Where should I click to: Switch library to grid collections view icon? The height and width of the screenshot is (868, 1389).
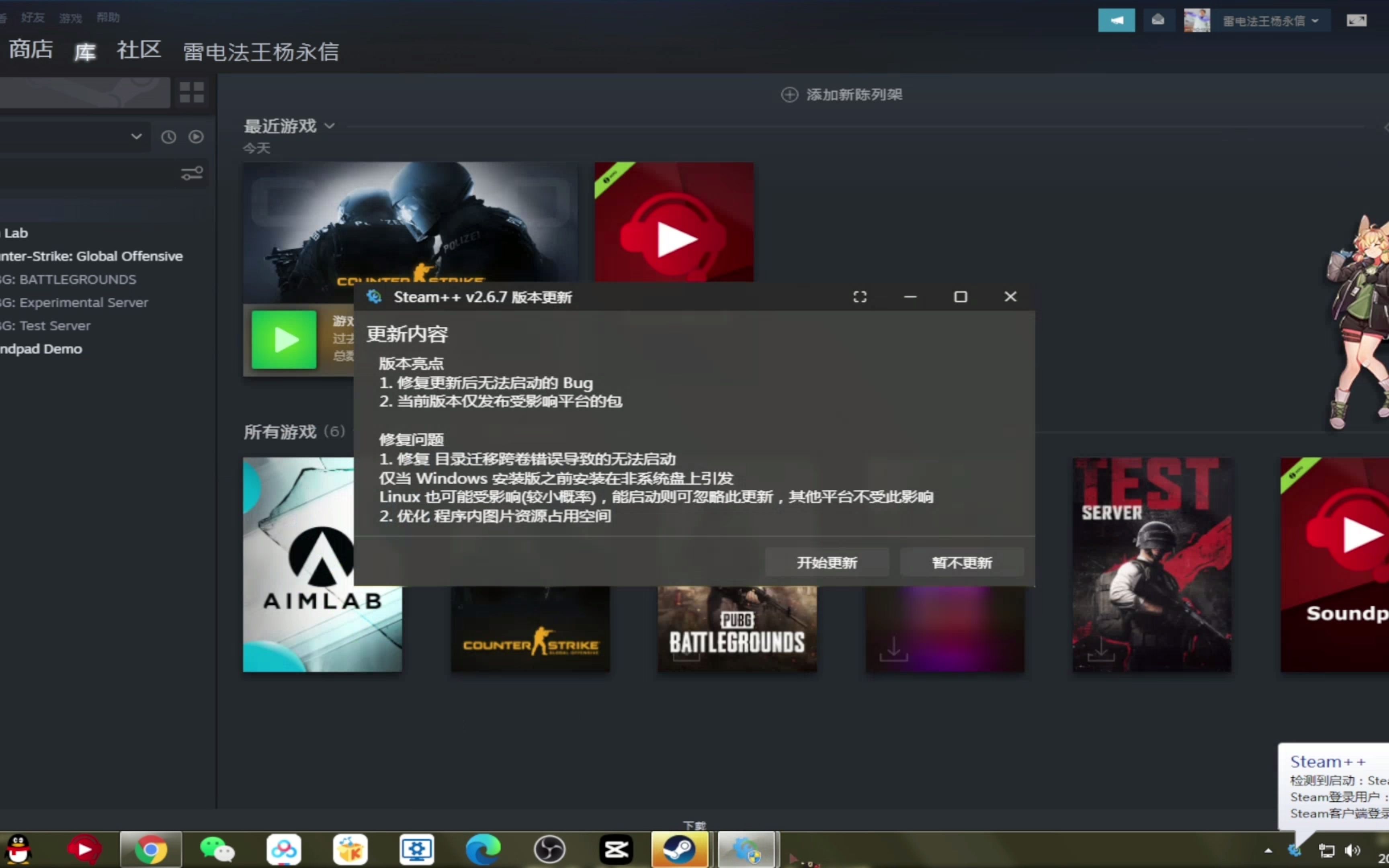(x=192, y=92)
